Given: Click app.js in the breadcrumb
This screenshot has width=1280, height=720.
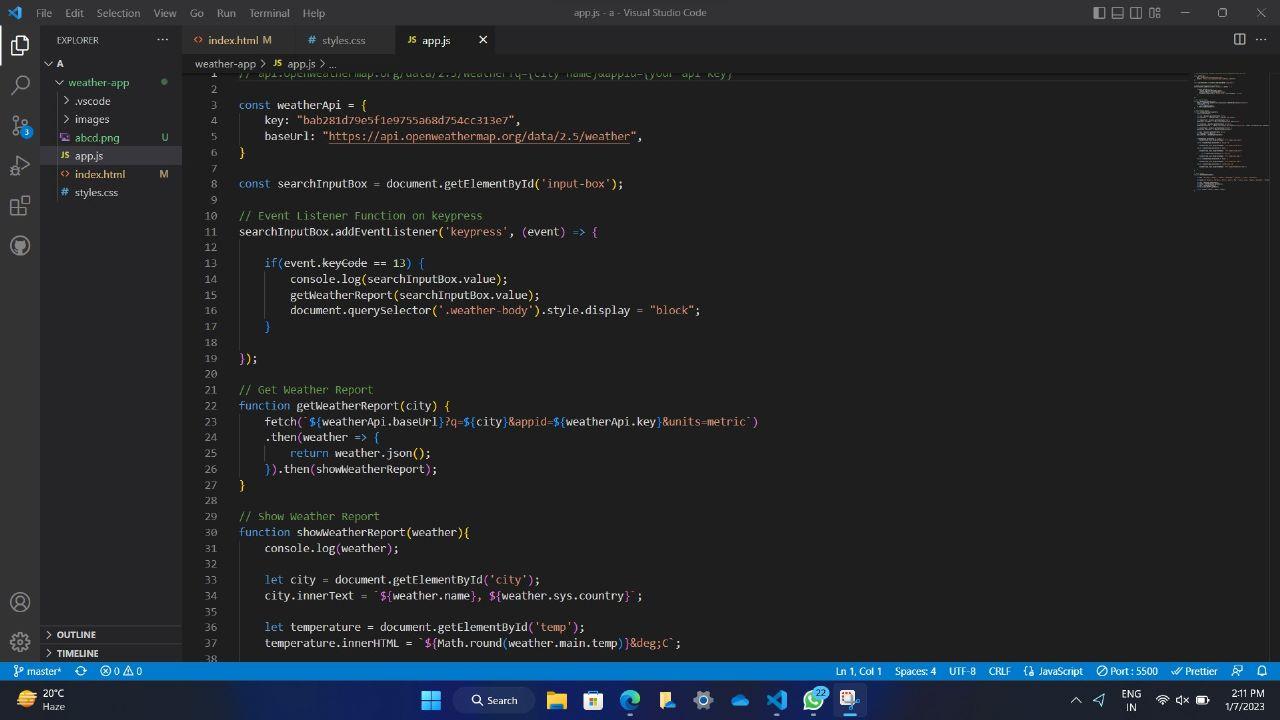Looking at the screenshot, I should pos(300,64).
